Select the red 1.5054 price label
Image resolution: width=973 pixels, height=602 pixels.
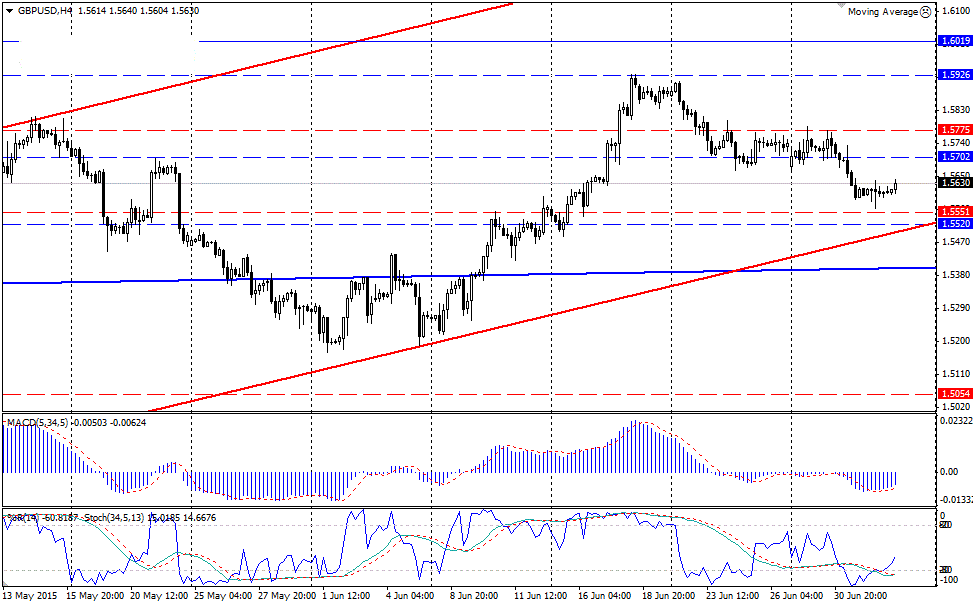coord(956,393)
